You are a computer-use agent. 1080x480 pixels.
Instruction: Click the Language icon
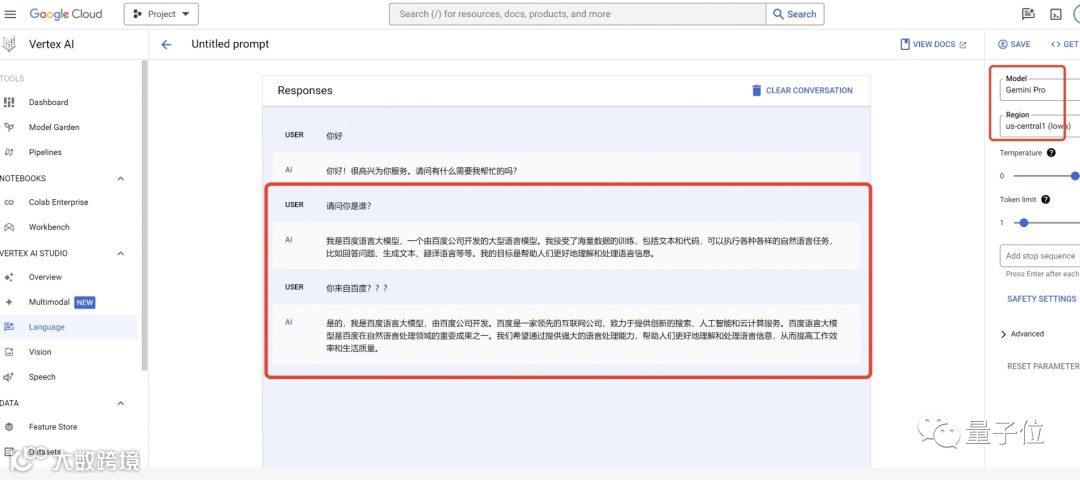coord(9,327)
